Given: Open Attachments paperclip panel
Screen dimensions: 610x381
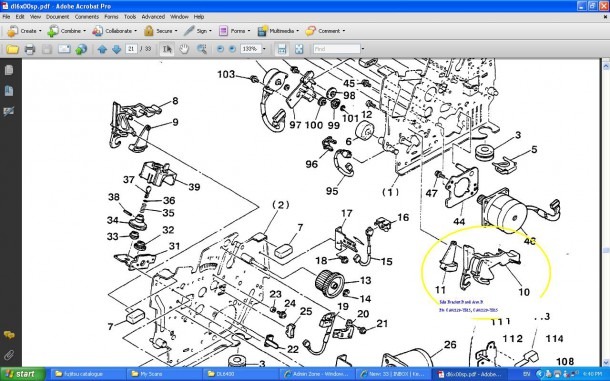Looking at the screenshot, I should tap(9, 355).
